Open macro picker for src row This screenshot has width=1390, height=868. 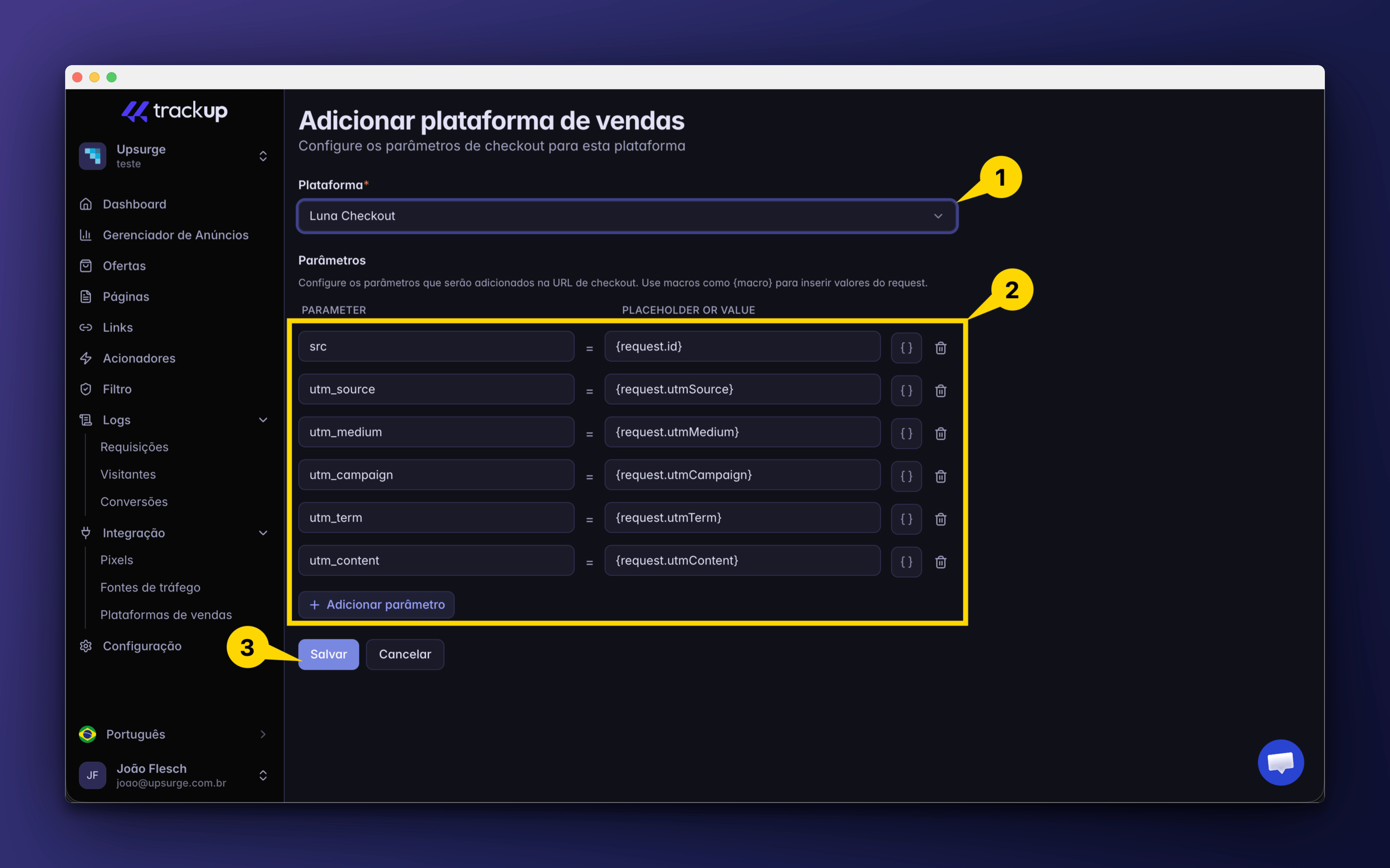pos(906,348)
